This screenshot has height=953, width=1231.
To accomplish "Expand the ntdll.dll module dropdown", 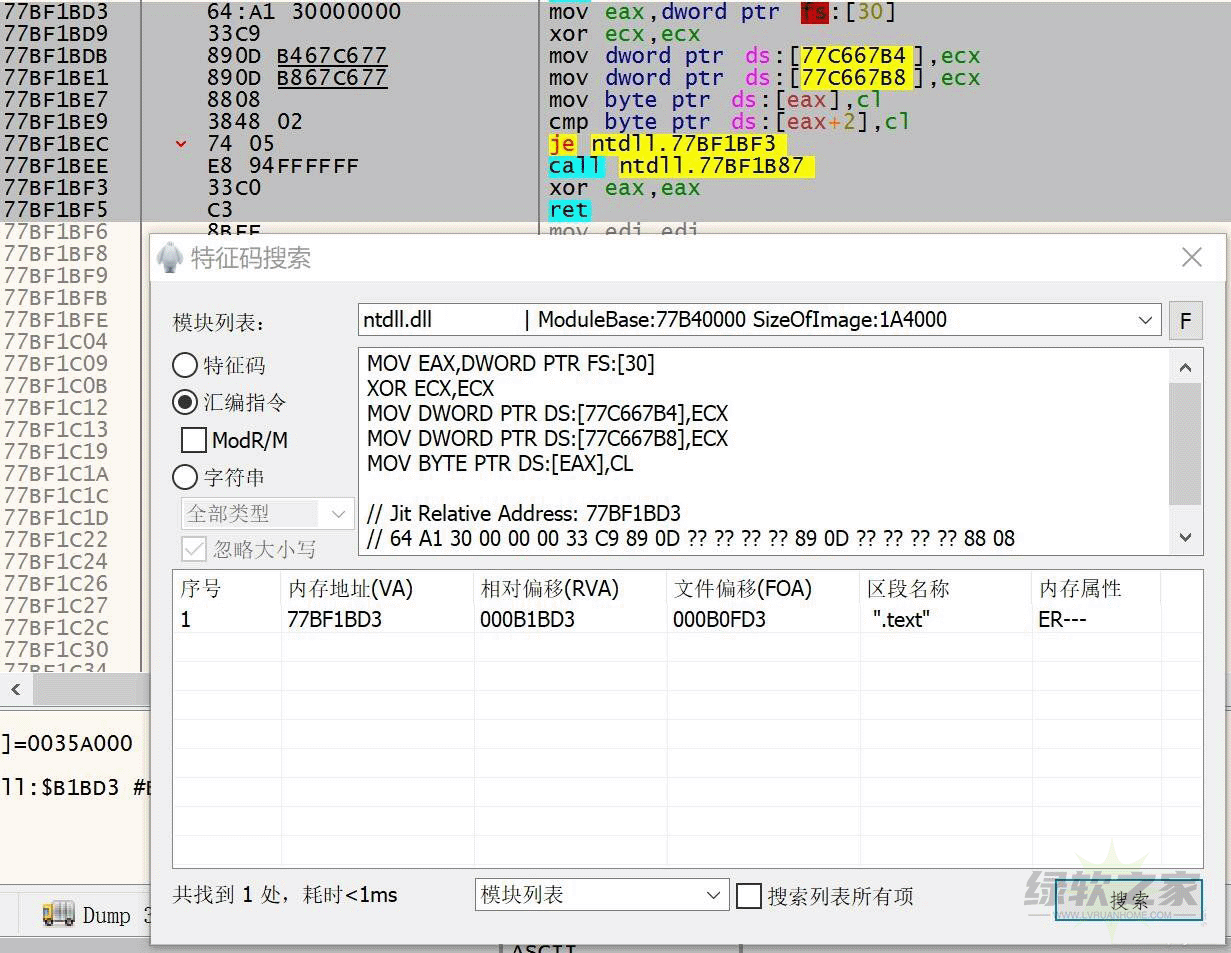I will tap(1145, 321).
